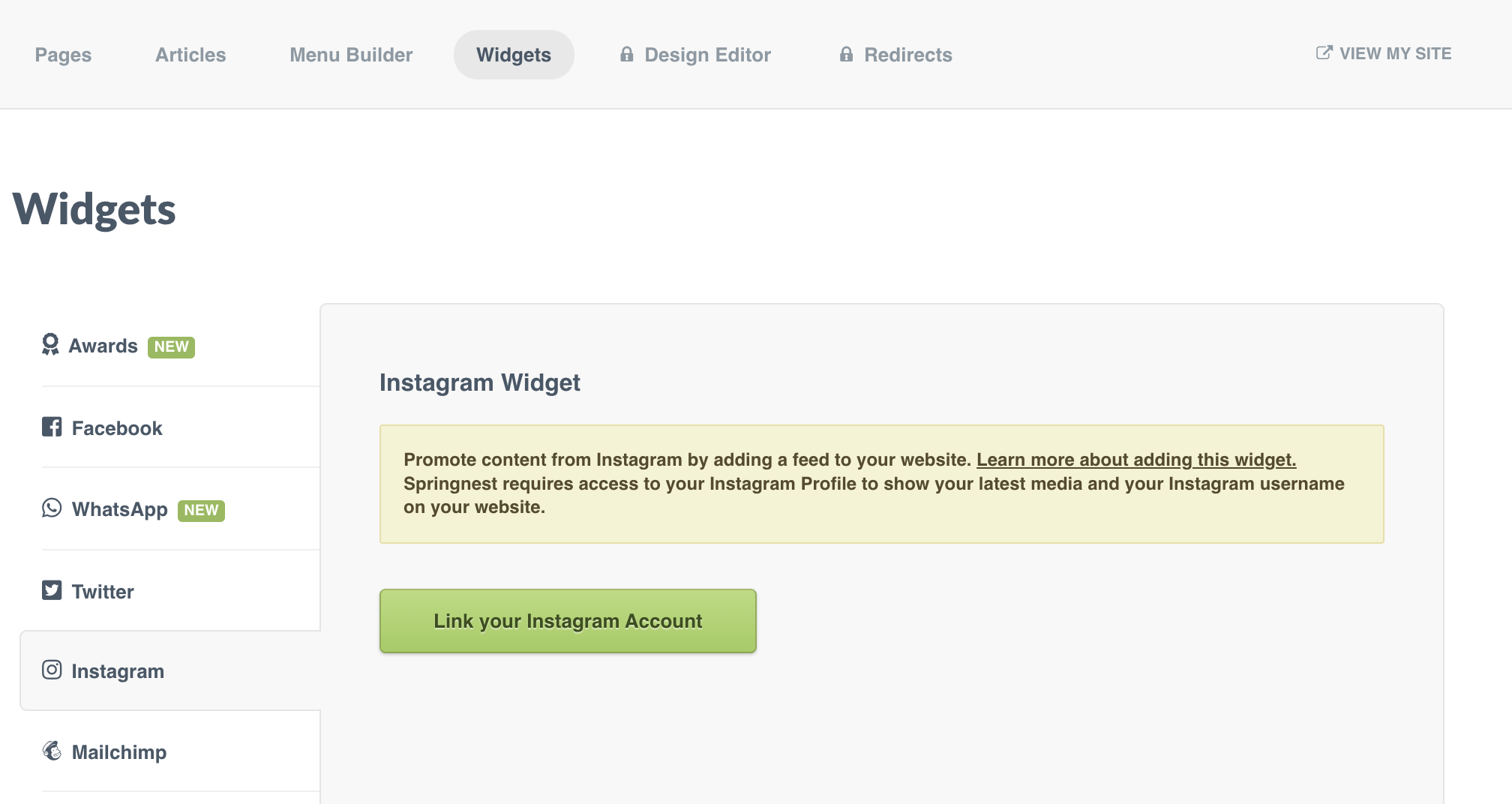Click the Instagram camera icon
Viewport: 1512px width, 804px height.
[52, 670]
